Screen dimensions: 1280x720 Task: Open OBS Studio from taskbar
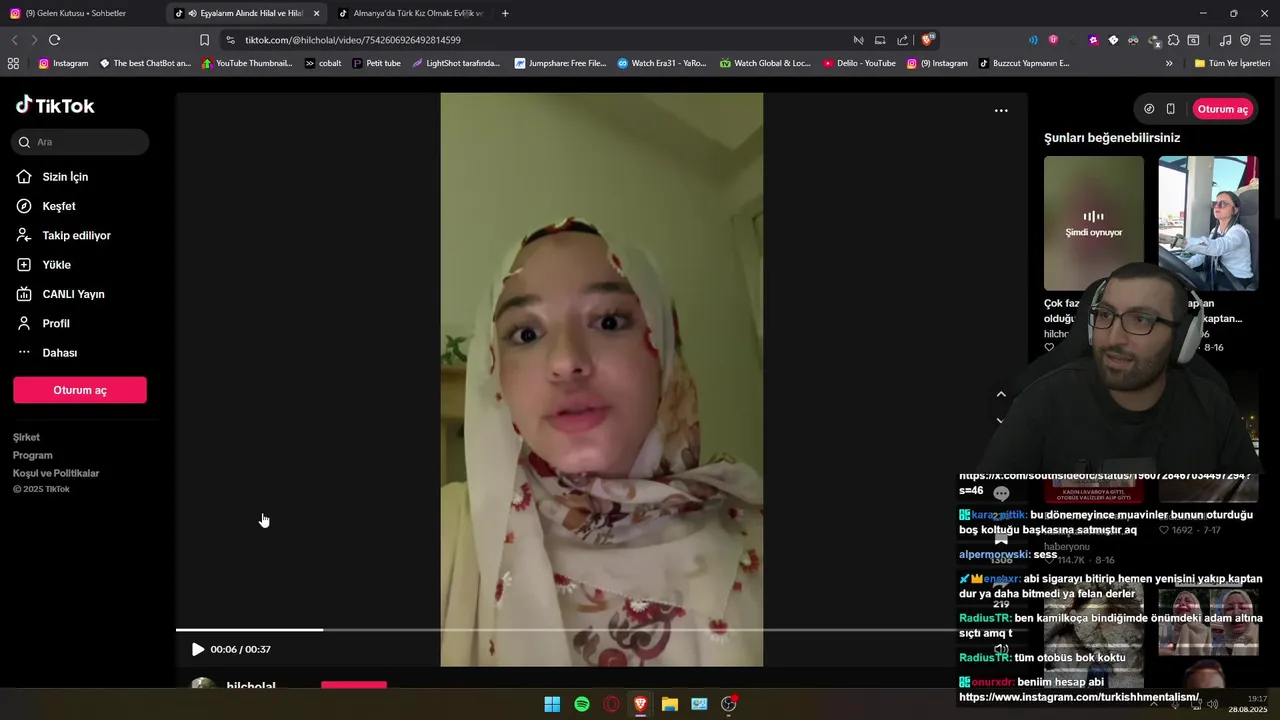pyautogui.click(x=729, y=704)
